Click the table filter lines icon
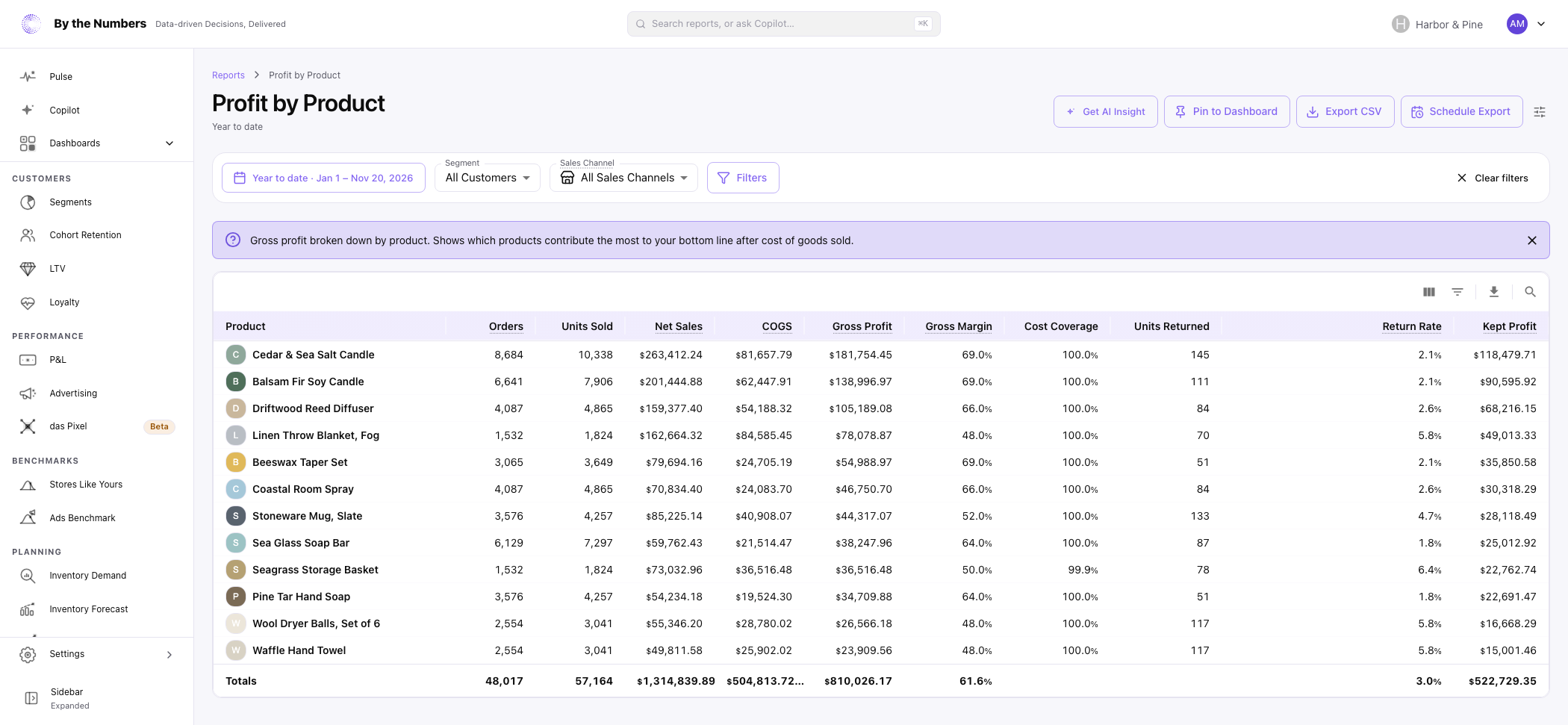This screenshot has width=1568, height=725. tap(1457, 292)
